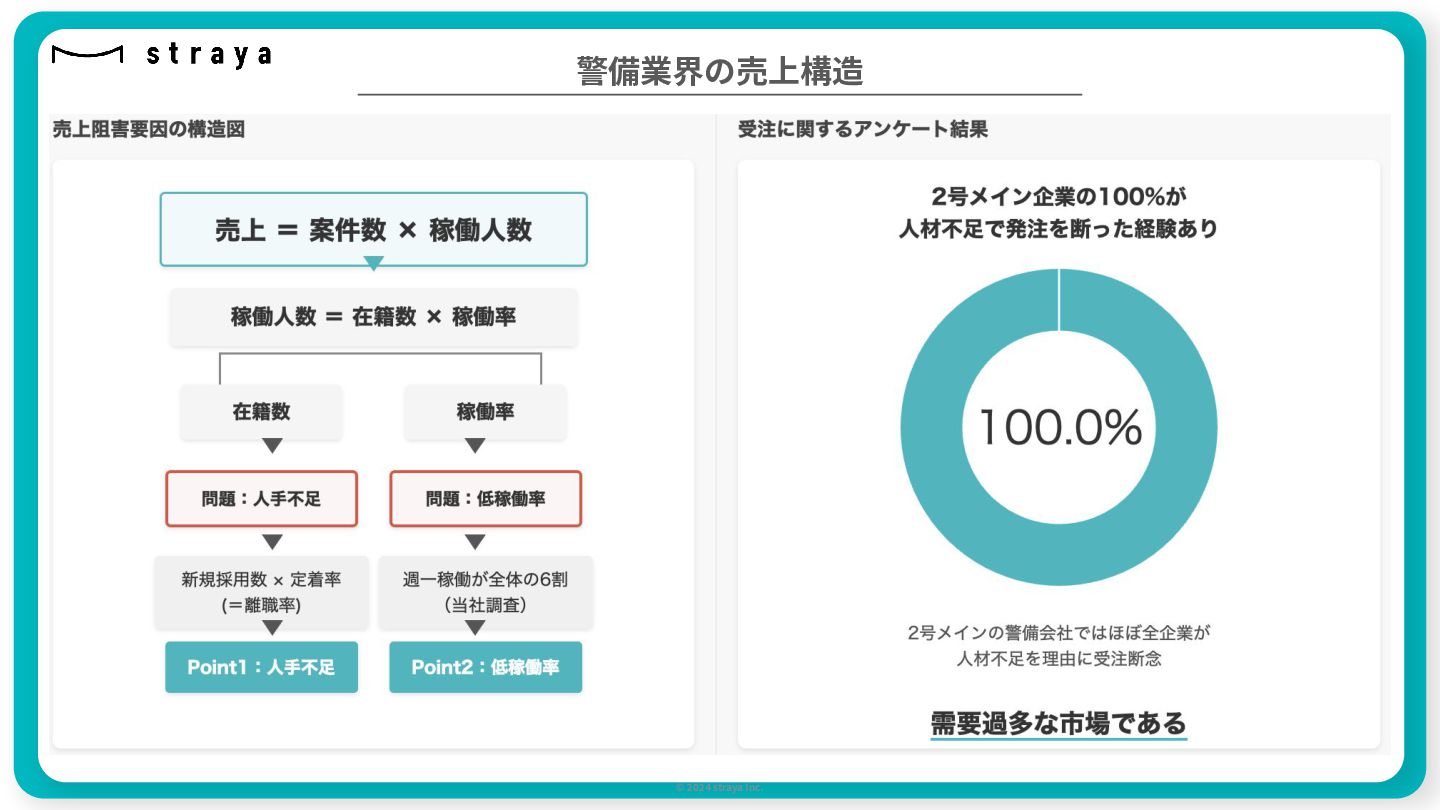The width and height of the screenshot is (1440, 810).
Task: Click the arrow below 稼働率
Action: (x=475, y=446)
